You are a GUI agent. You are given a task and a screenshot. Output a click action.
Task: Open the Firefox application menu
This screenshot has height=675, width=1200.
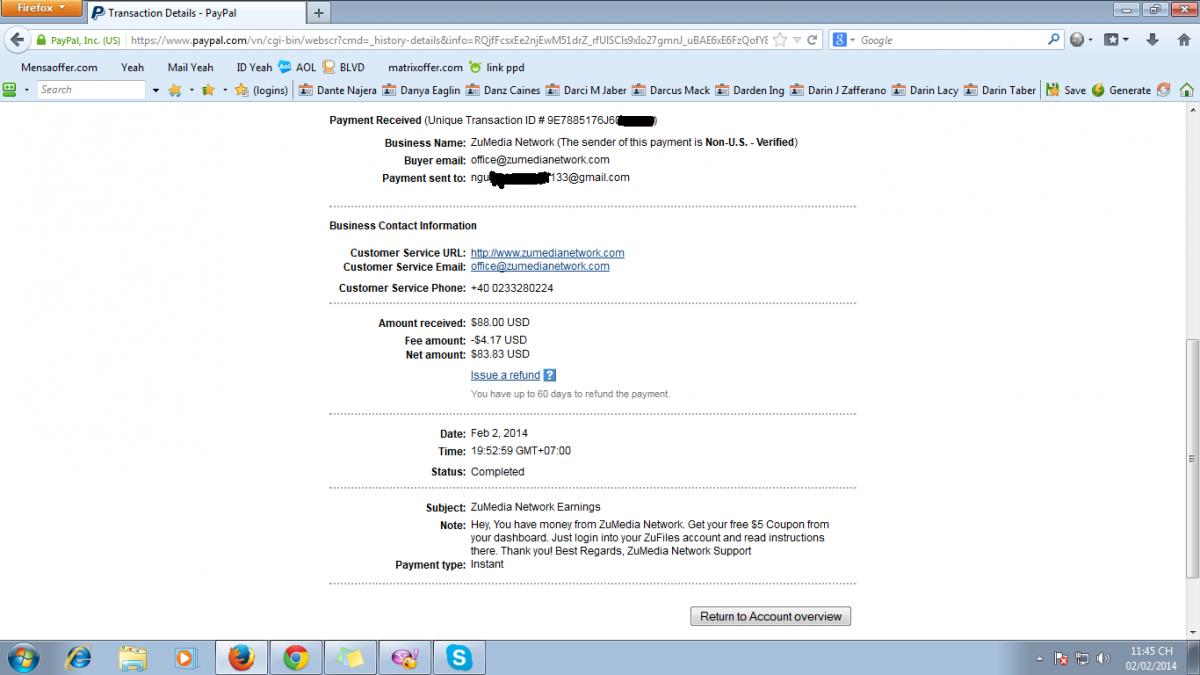(x=41, y=8)
